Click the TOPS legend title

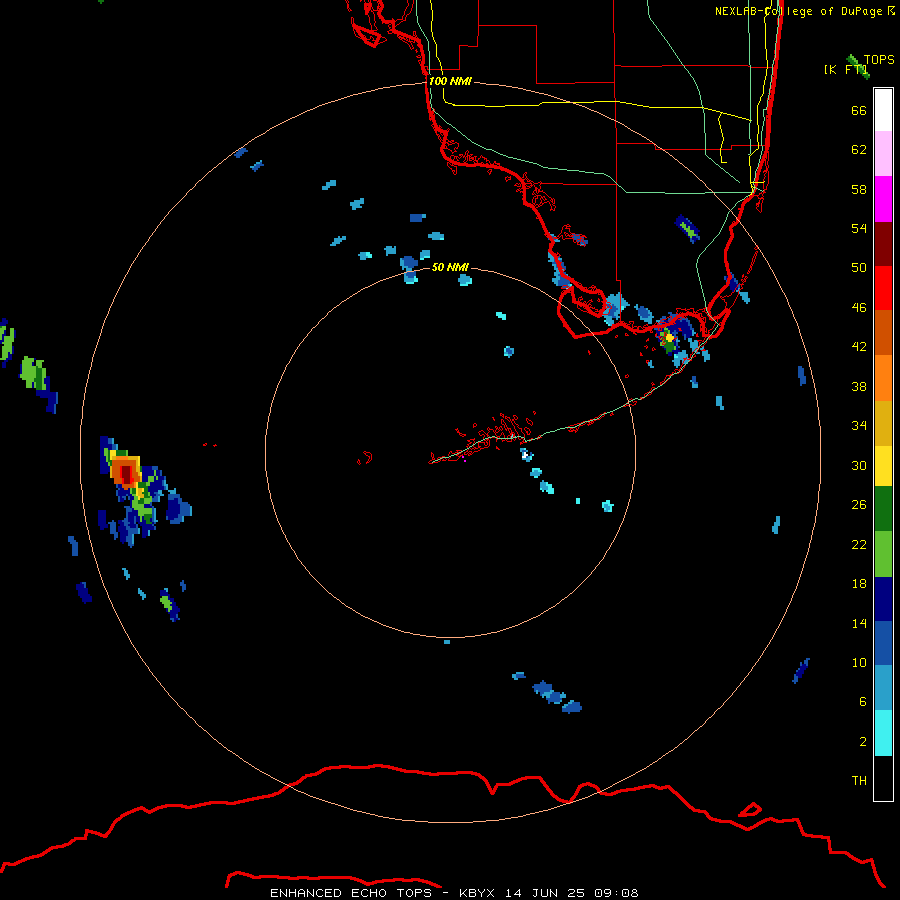(879, 60)
